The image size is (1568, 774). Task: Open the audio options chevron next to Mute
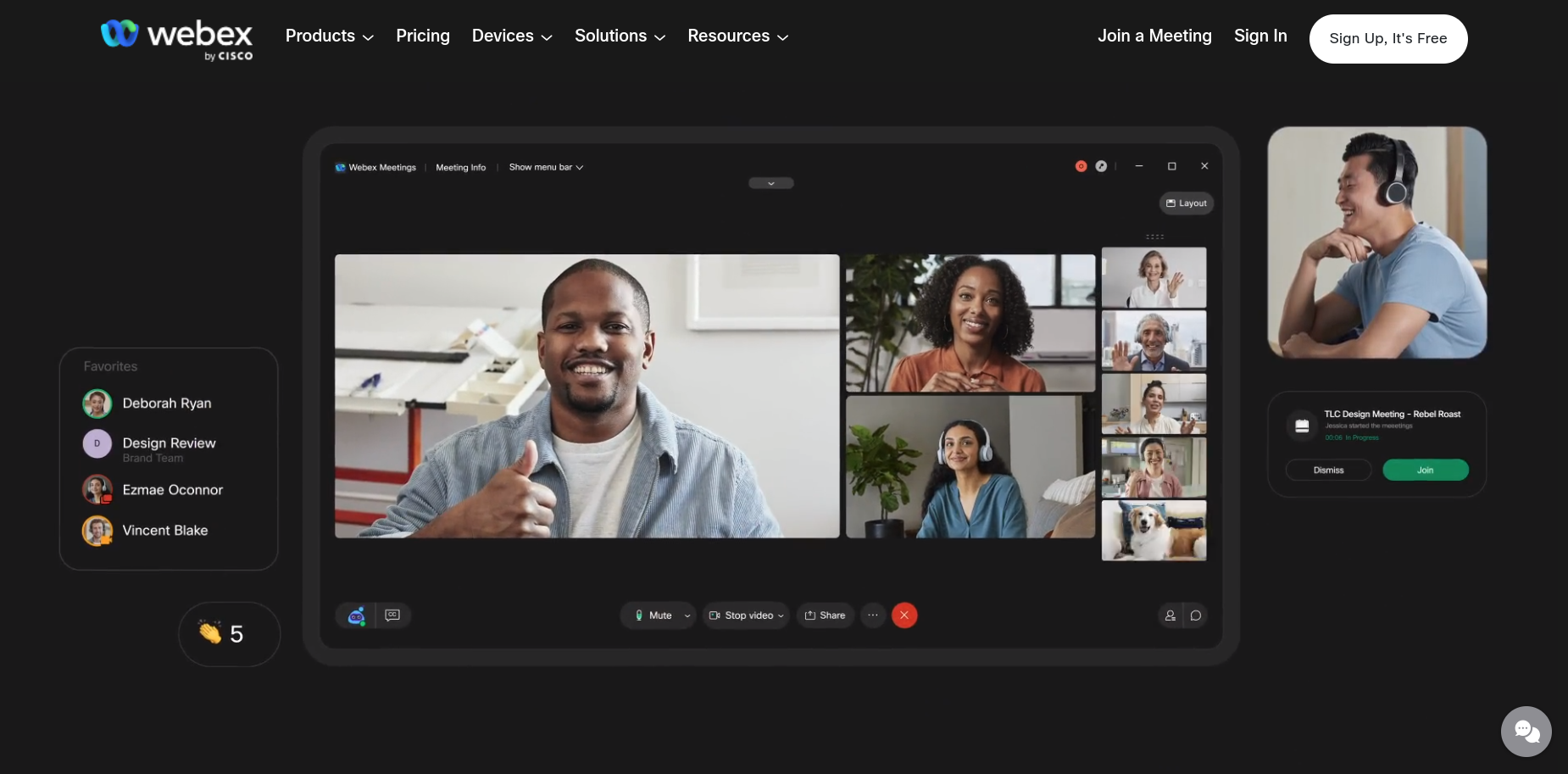(687, 615)
